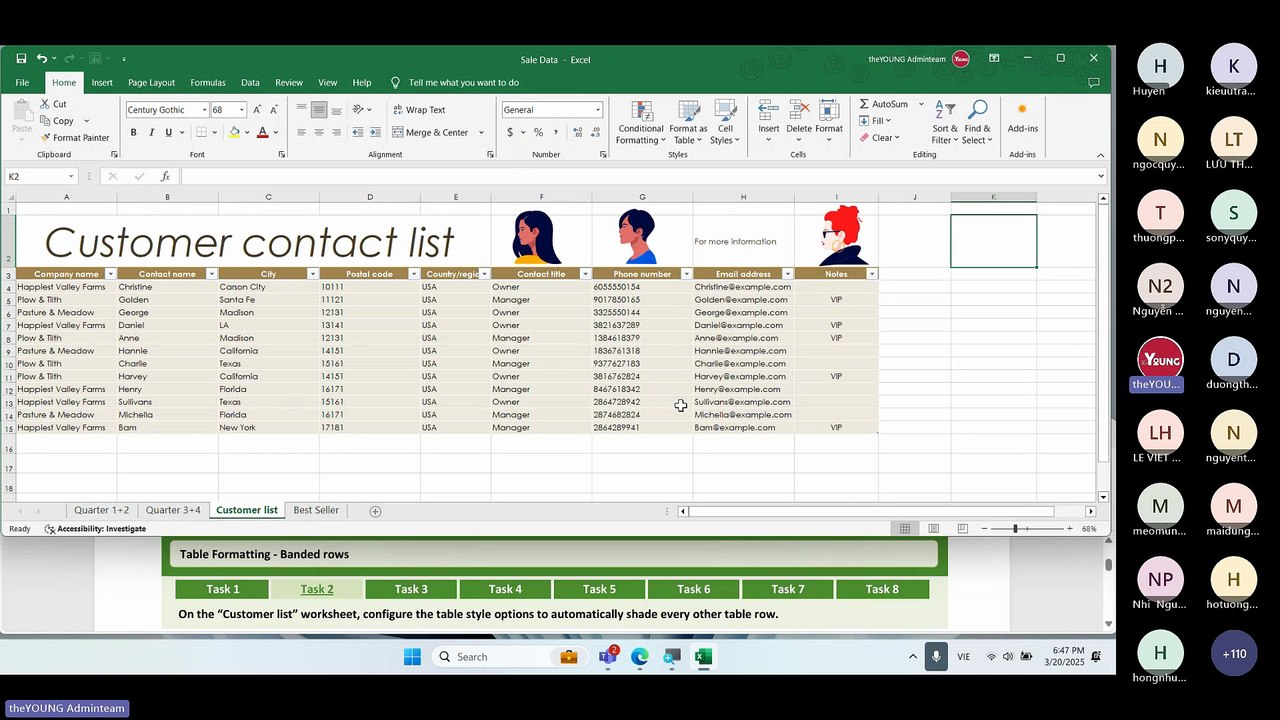
Task: Open Cell Styles gallery
Action: pyautogui.click(x=725, y=122)
